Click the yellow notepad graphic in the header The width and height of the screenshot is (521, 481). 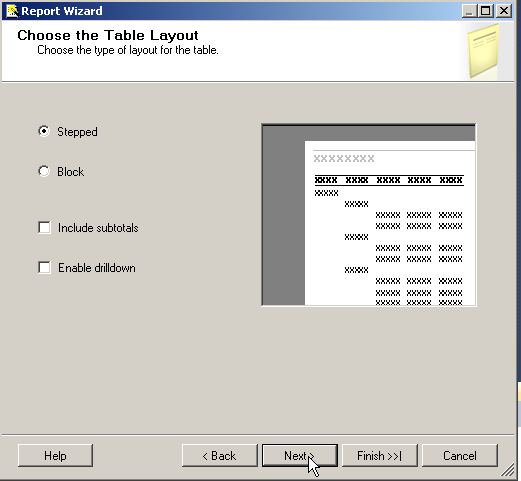click(x=483, y=51)
